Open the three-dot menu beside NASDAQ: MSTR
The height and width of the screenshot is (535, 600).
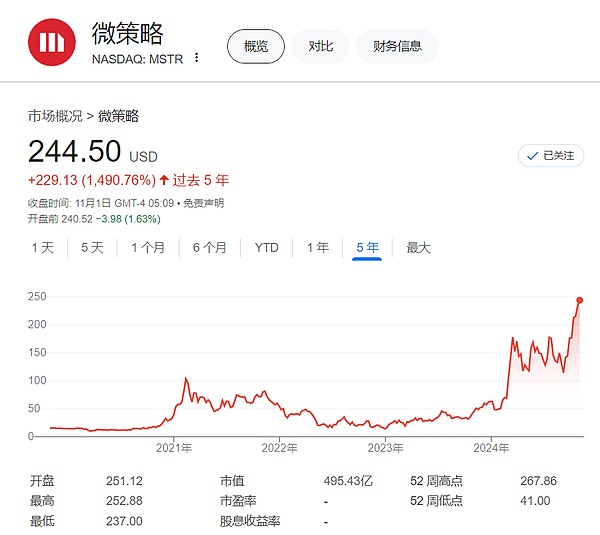coord(196,58)
